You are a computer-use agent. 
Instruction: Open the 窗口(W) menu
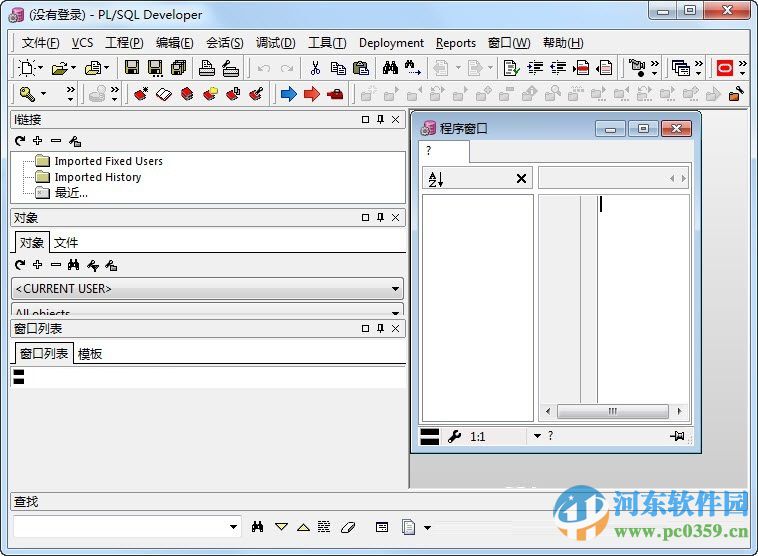point(509,43)
